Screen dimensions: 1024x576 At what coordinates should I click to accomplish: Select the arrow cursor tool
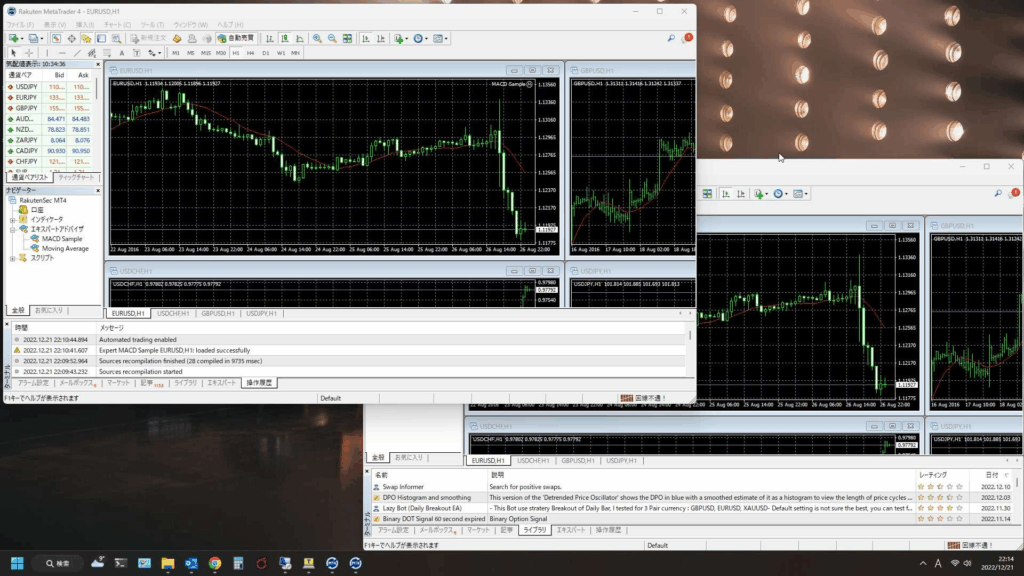[13, 53]
